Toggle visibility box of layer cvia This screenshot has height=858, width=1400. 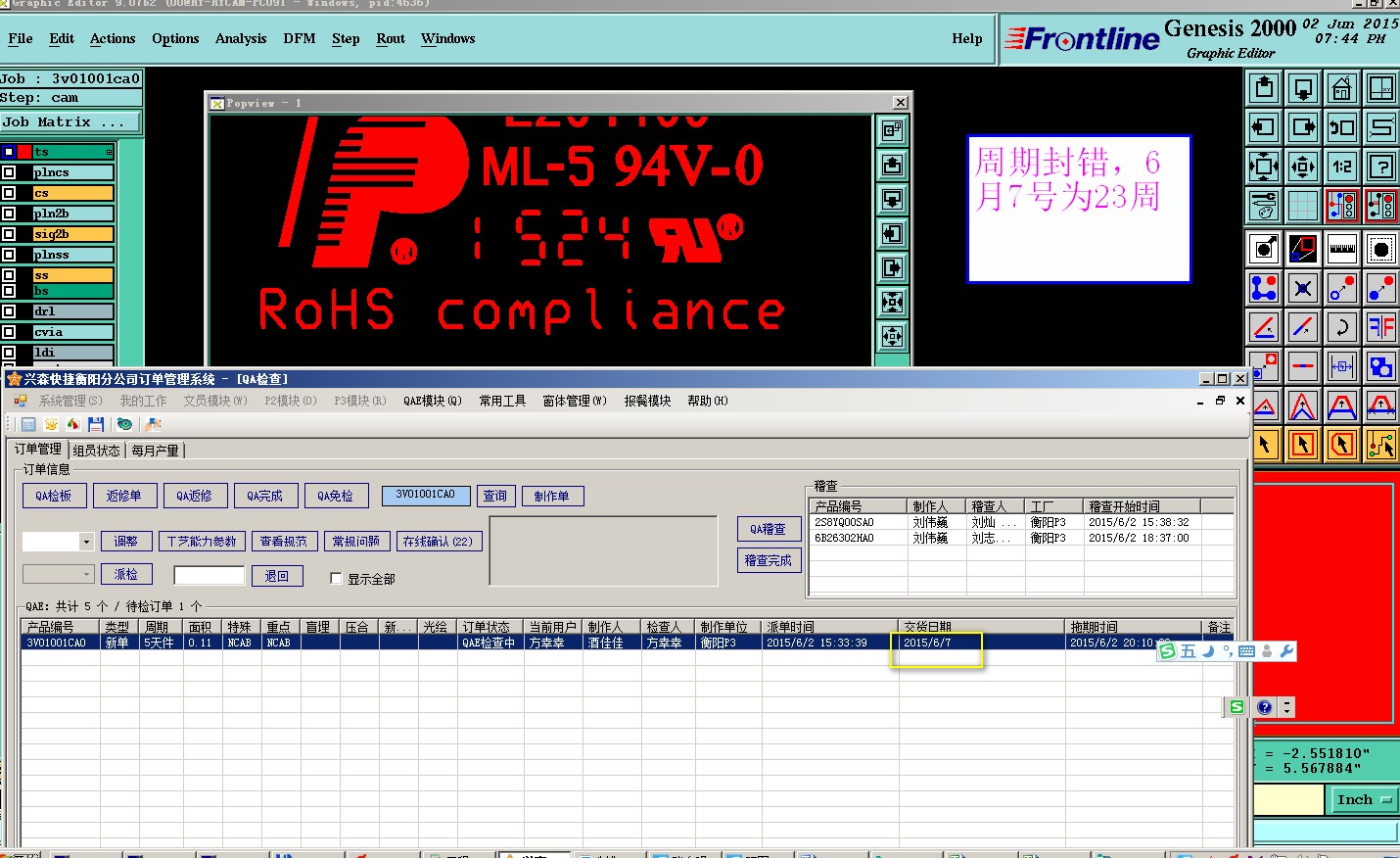9,332
